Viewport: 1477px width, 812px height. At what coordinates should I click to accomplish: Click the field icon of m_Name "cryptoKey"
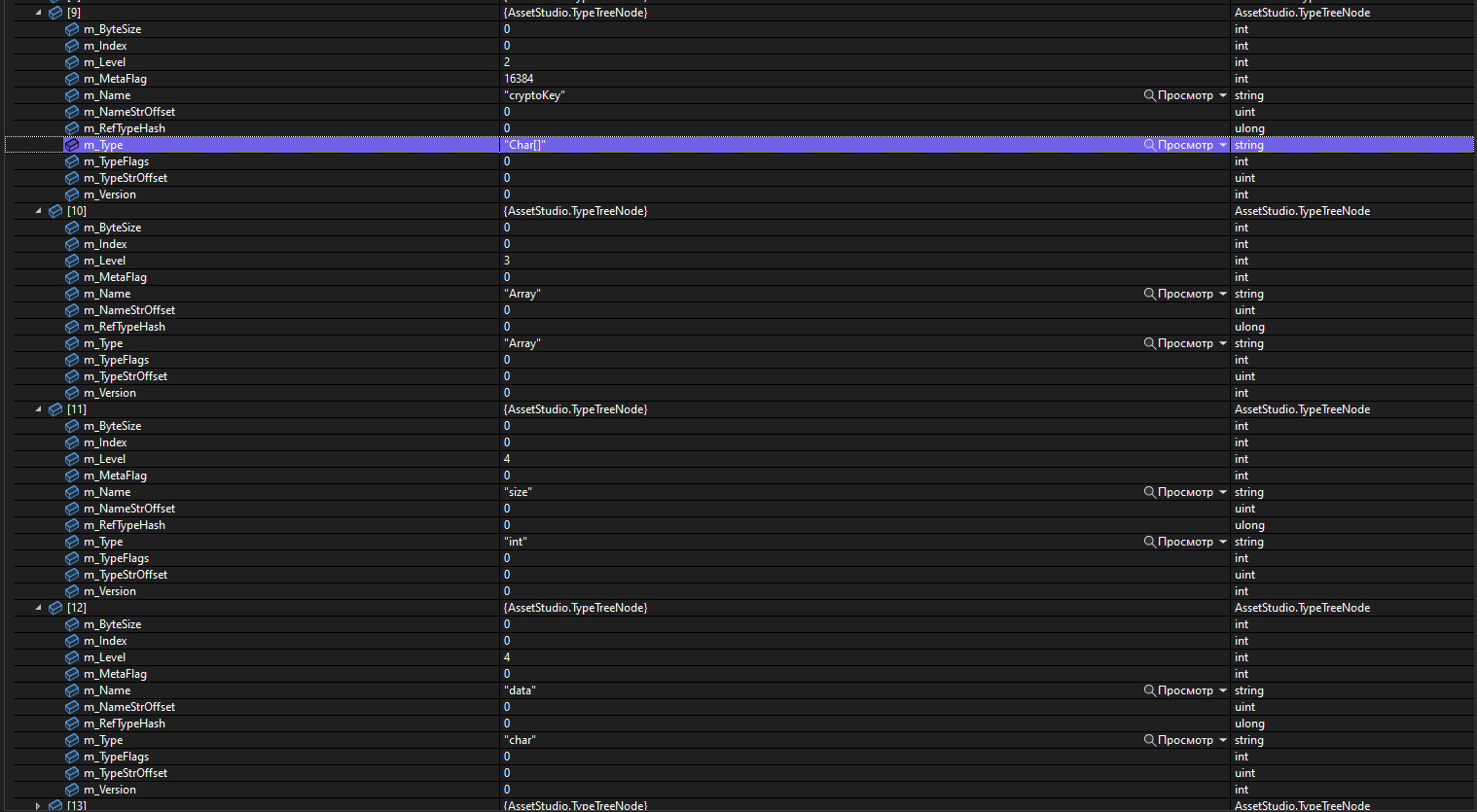pos(72,95)
